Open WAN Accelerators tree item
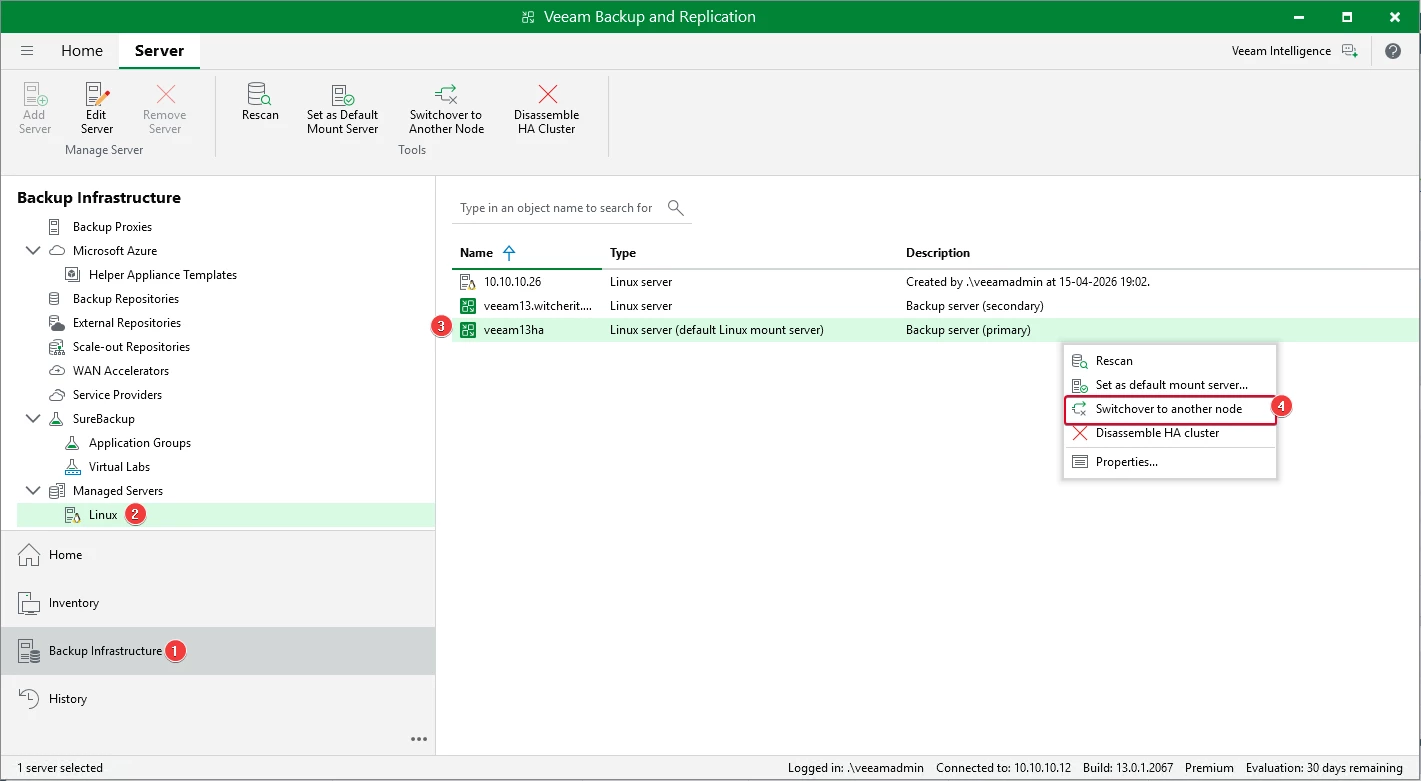Screen dimensions: 1421x781 point(121,371)
